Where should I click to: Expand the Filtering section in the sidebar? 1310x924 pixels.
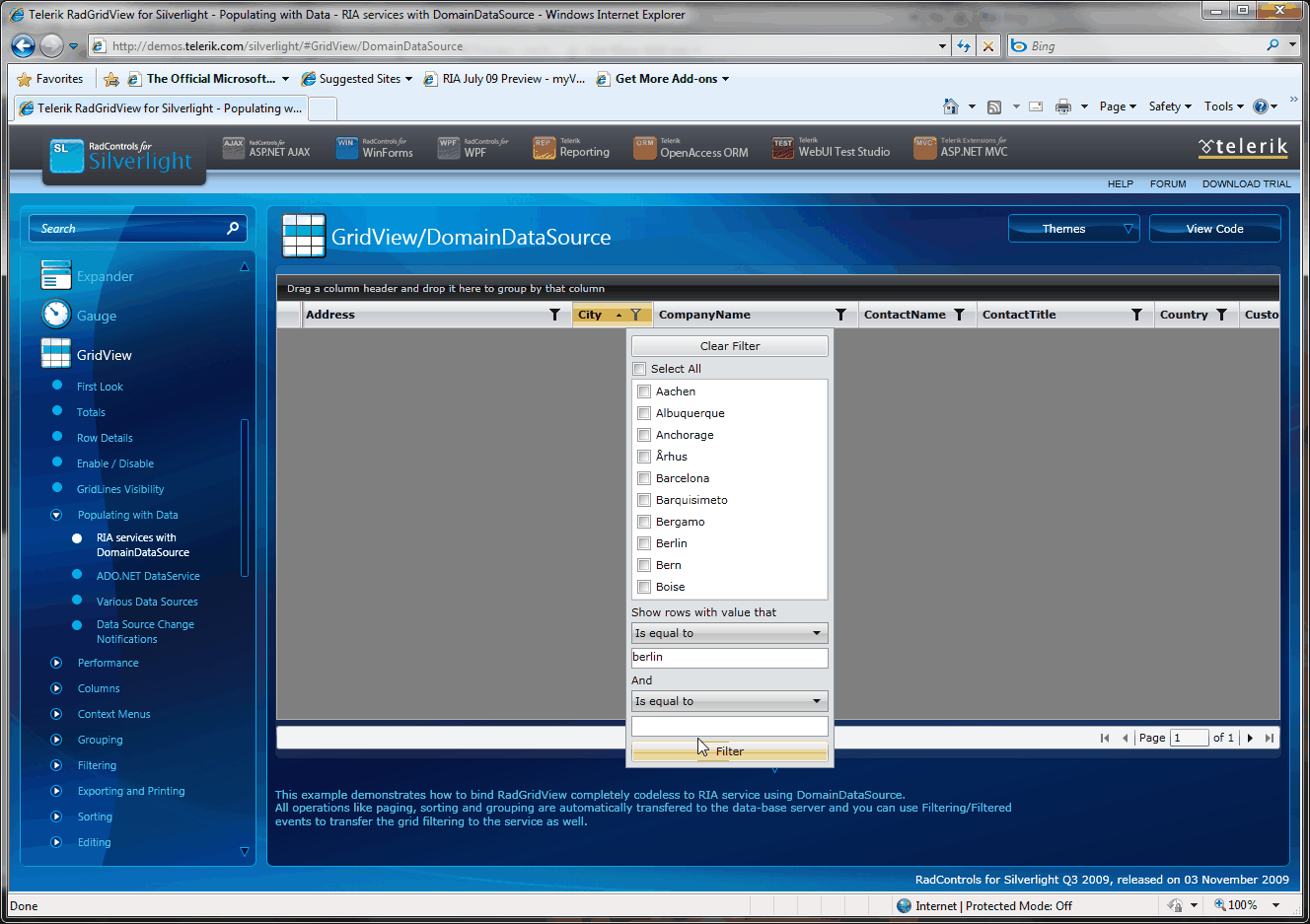(x=56, y=765)
